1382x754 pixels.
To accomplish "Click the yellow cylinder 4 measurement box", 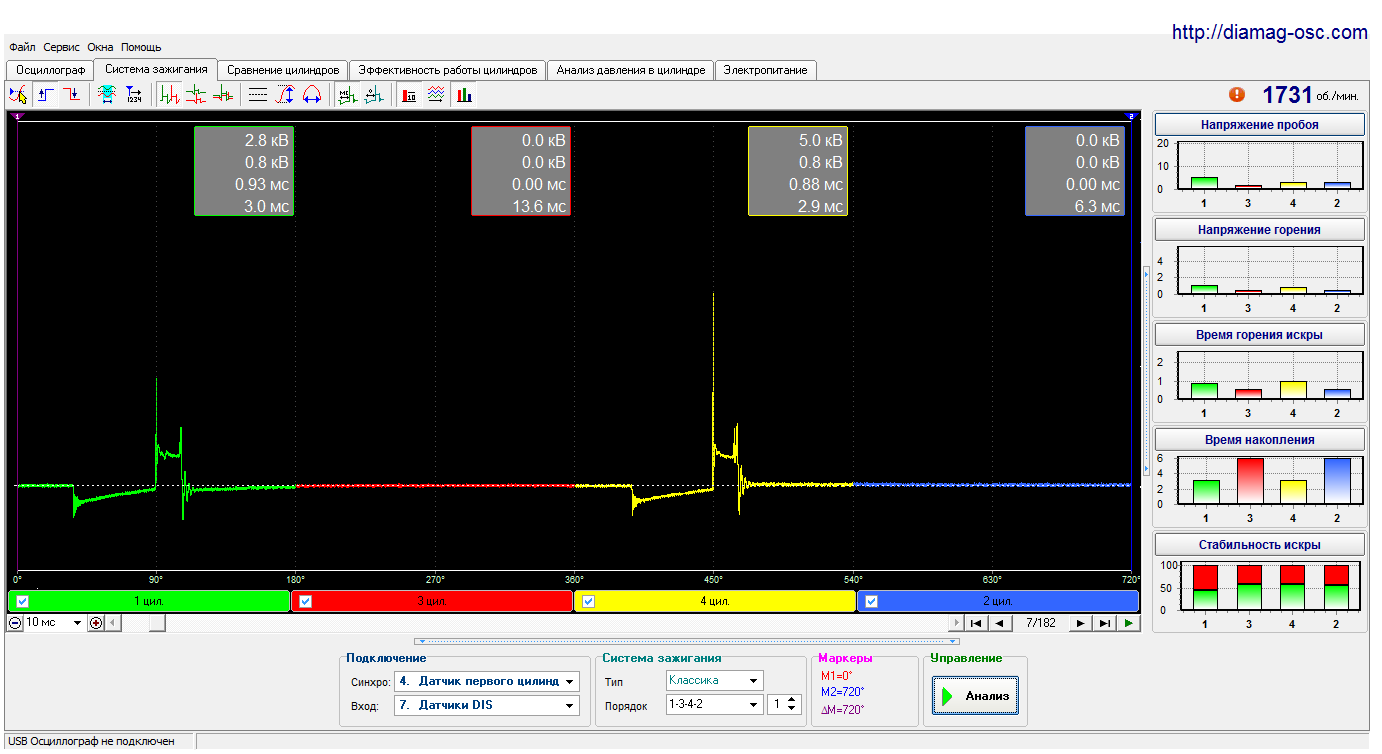I will point(798,171).
